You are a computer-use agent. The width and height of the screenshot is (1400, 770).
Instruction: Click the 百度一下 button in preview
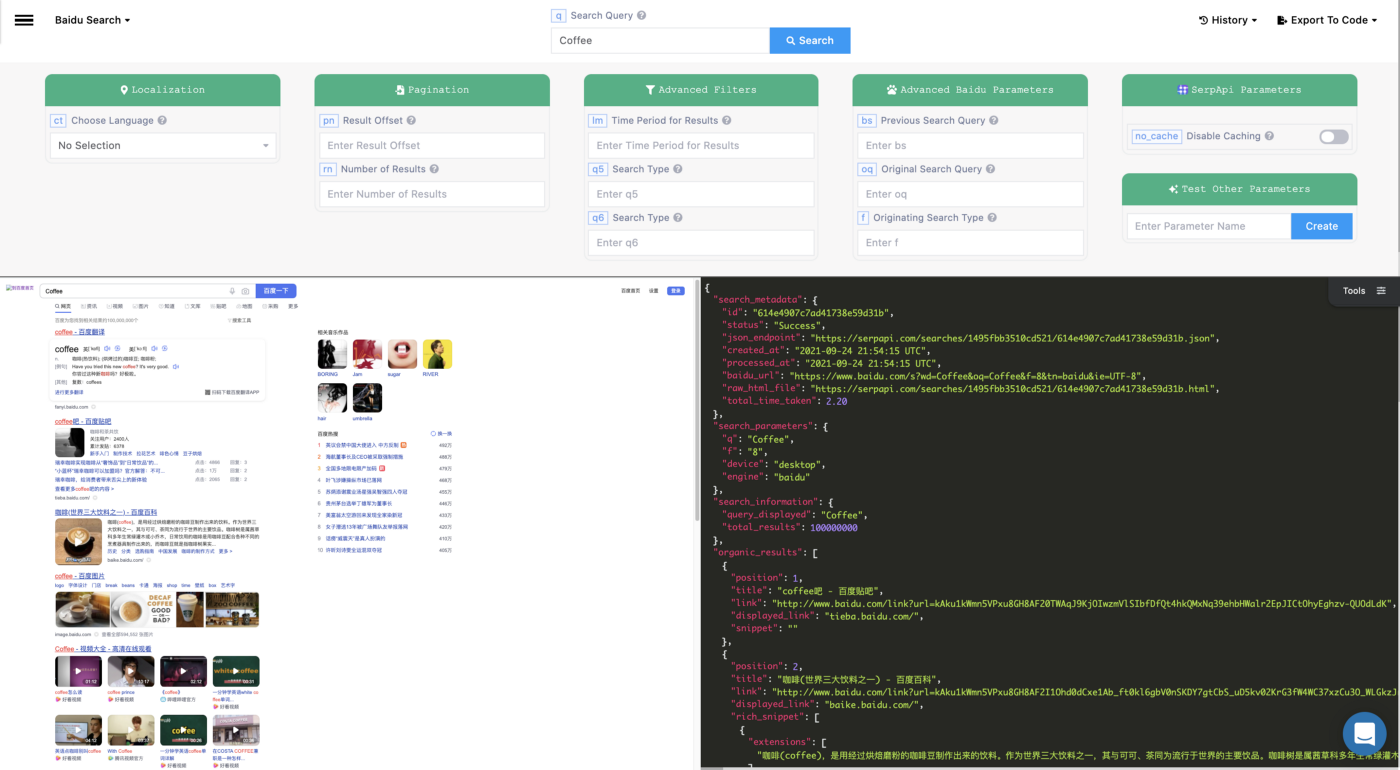pos(276,291)
